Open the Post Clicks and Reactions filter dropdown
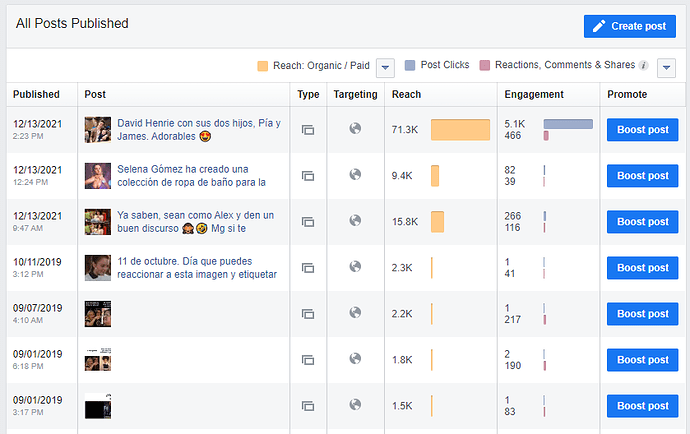 666,68
